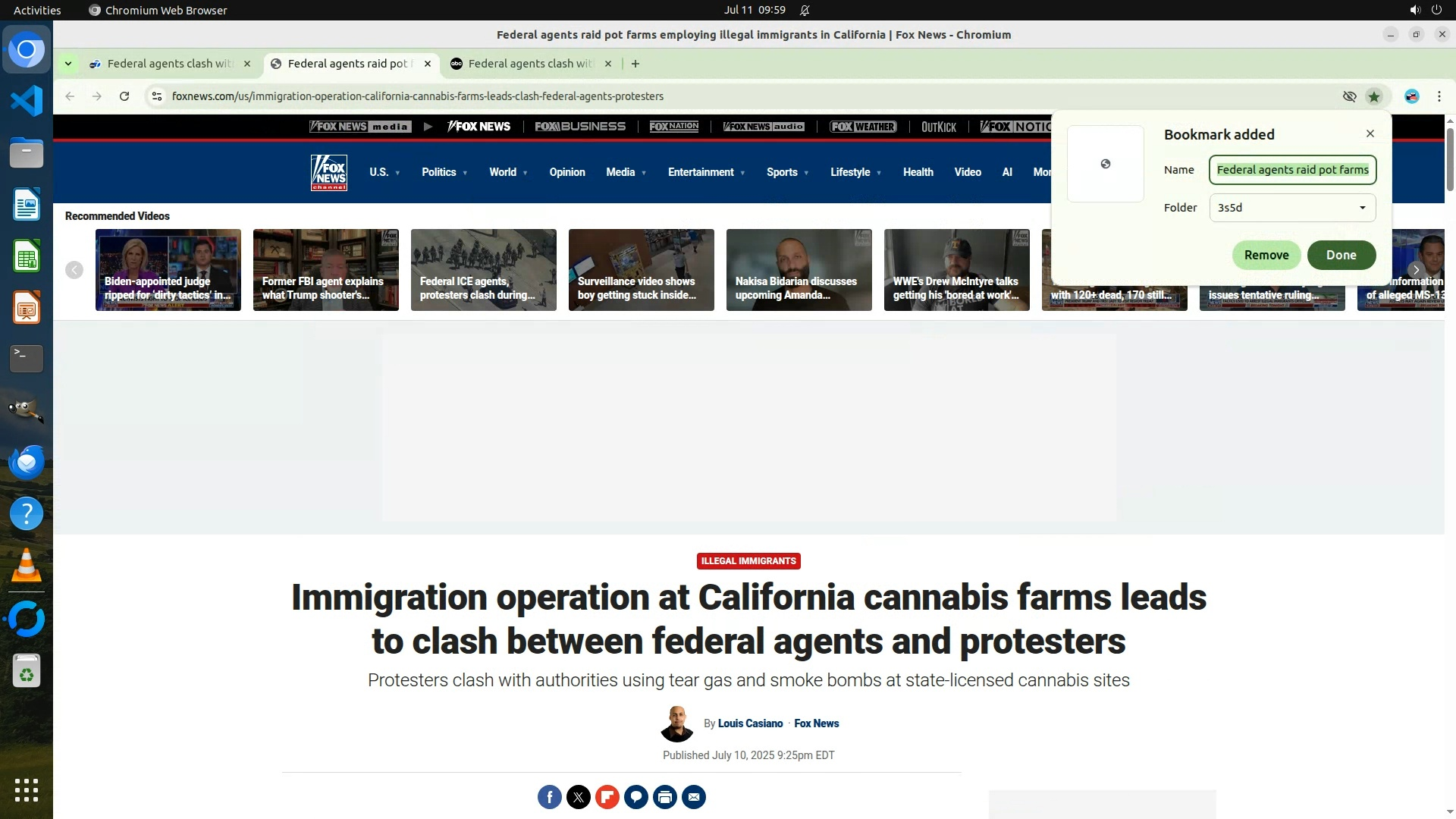Click the X (Twitter) share icon
This screenshot has height=819, width=1456.
click(579, 797)
